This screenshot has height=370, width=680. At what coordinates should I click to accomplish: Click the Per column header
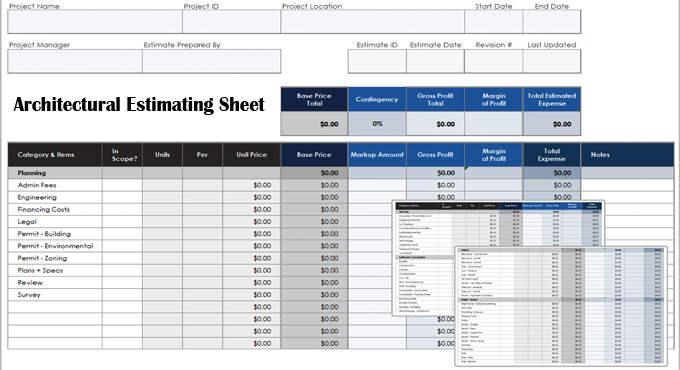[x=203, y=155]
